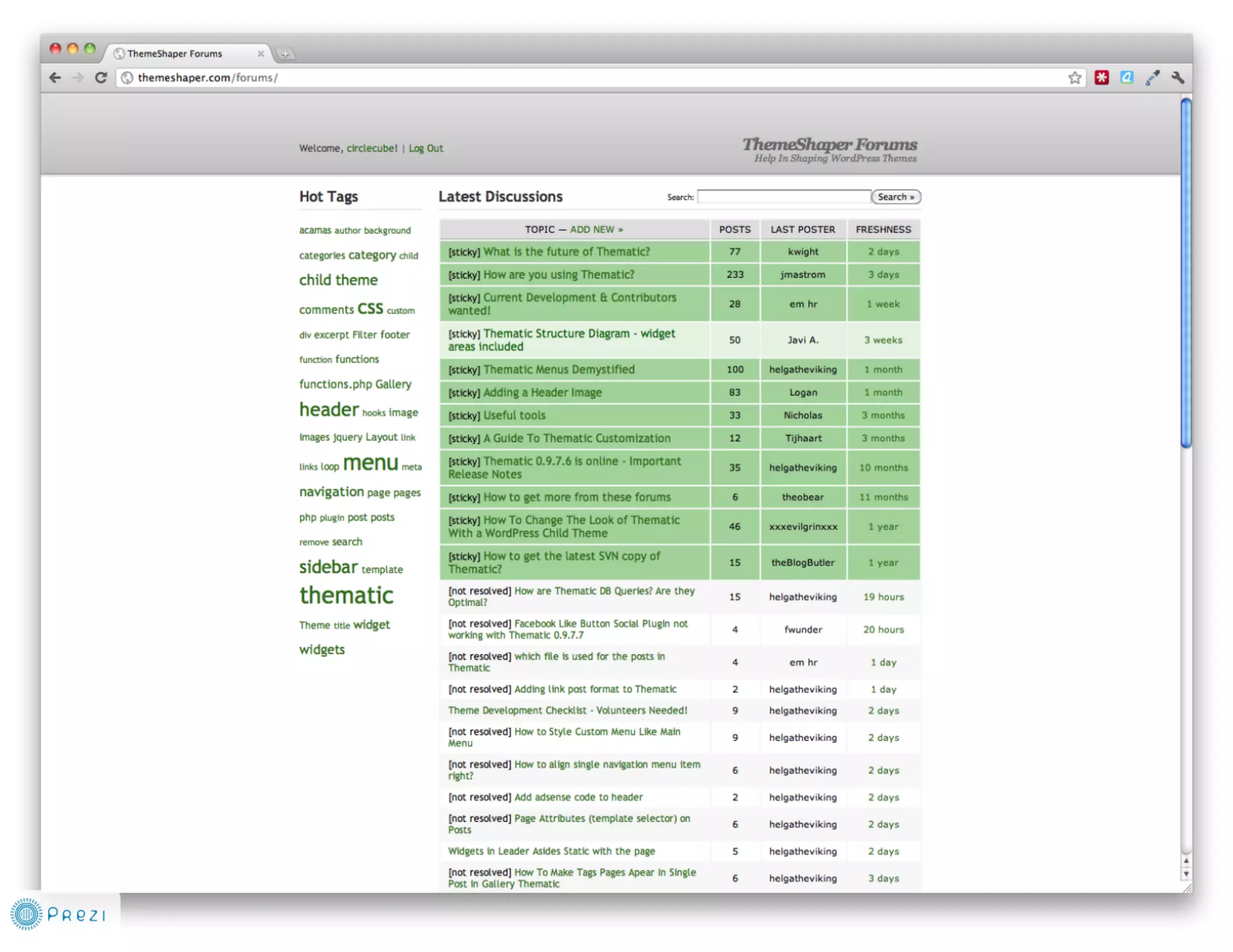Open 'What is the future of Thematic?' topic
The width and height of the screenshot is (1233, 952).
(567, 252)
